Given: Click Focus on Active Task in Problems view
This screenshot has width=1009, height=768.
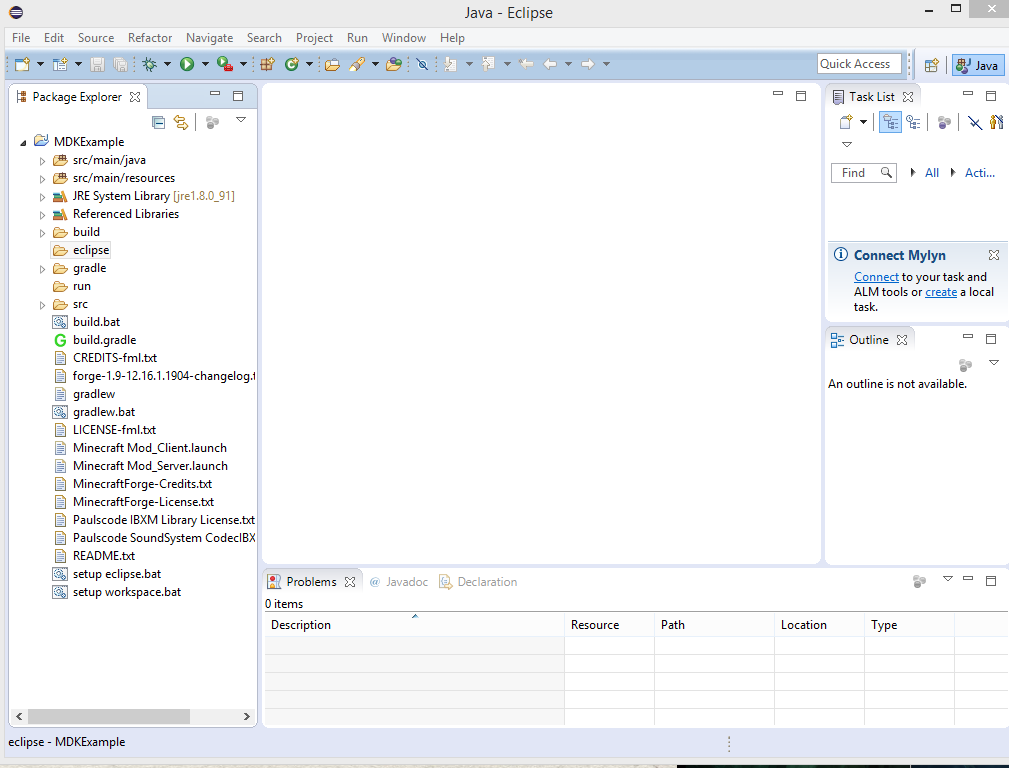Looking at the screenshot, I should 920,582.
